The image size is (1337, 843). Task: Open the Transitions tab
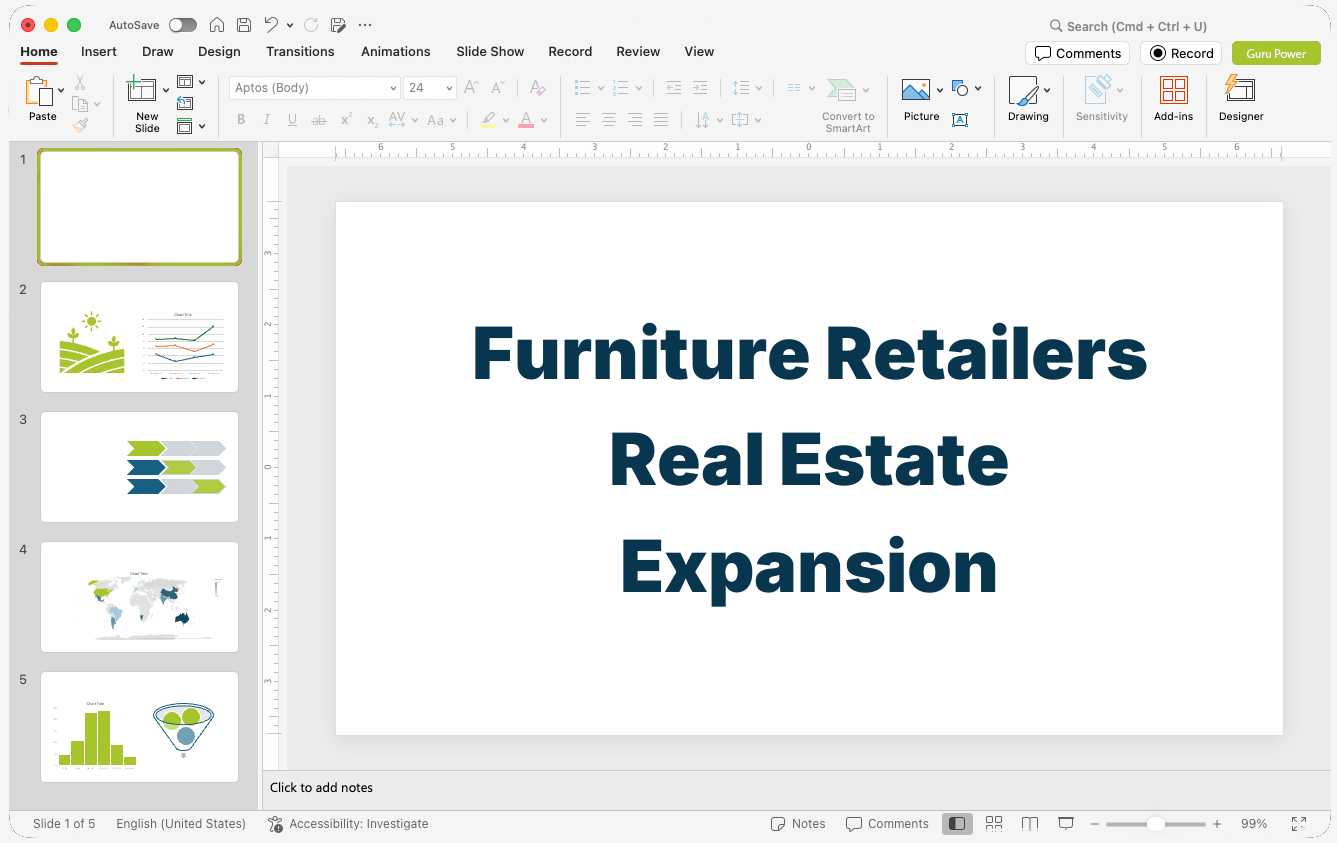[x=300, y=51]
